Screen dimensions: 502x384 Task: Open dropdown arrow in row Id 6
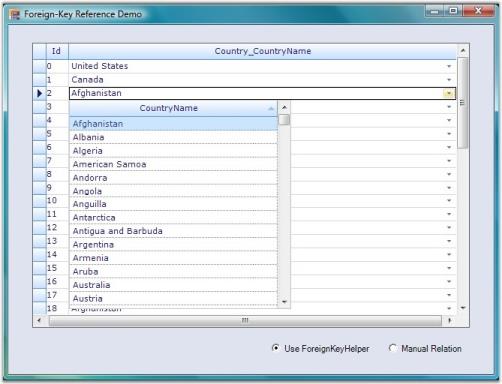tap(449, 147)
